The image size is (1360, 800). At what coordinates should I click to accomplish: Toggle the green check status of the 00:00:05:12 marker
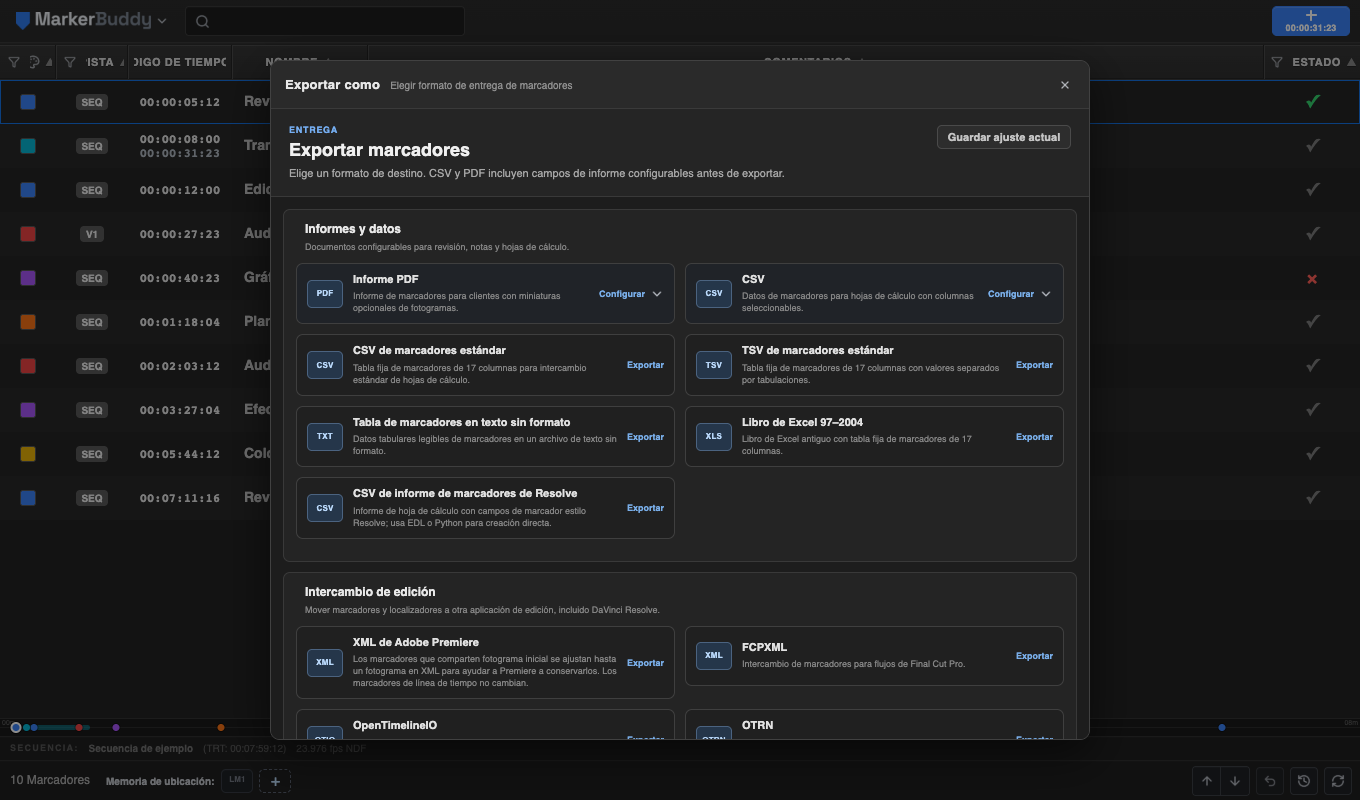coord(1313,101)
